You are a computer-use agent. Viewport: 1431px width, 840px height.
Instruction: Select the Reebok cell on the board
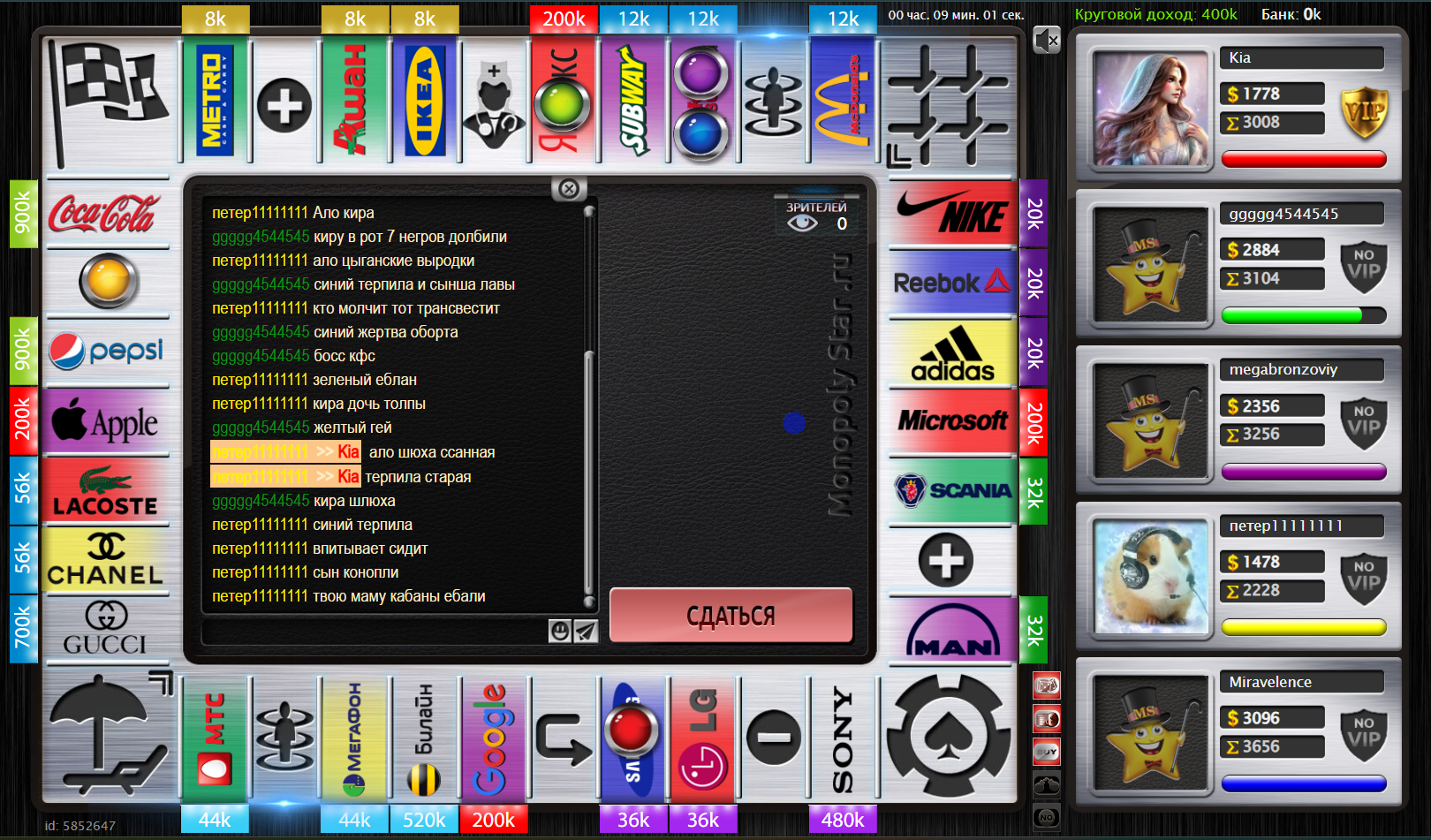point(952,283)
